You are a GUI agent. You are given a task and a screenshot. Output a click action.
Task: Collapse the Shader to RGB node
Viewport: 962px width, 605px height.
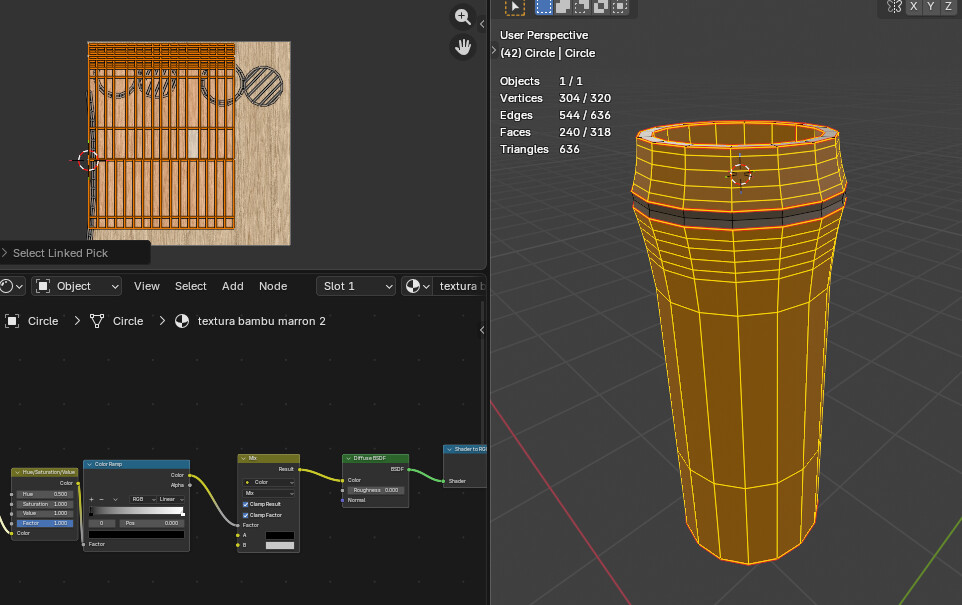(449, 449)
